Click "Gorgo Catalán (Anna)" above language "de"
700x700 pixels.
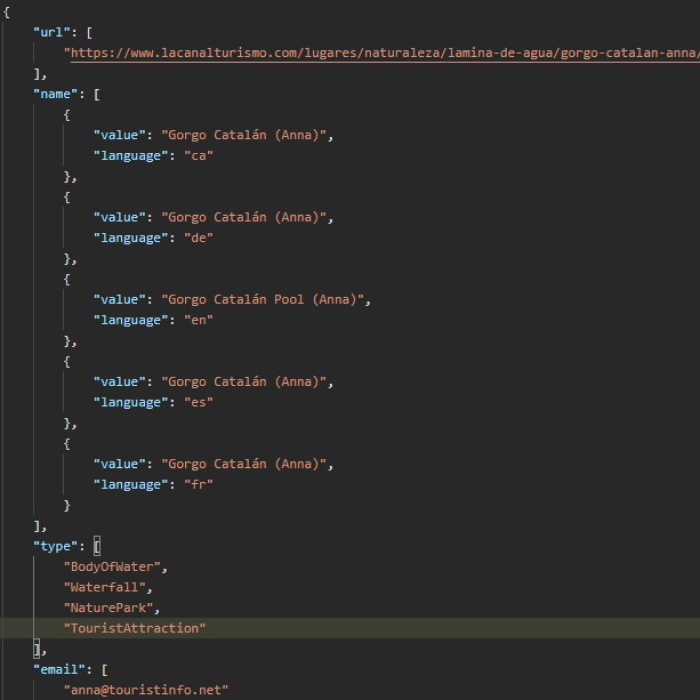click(x=244, y=217)
